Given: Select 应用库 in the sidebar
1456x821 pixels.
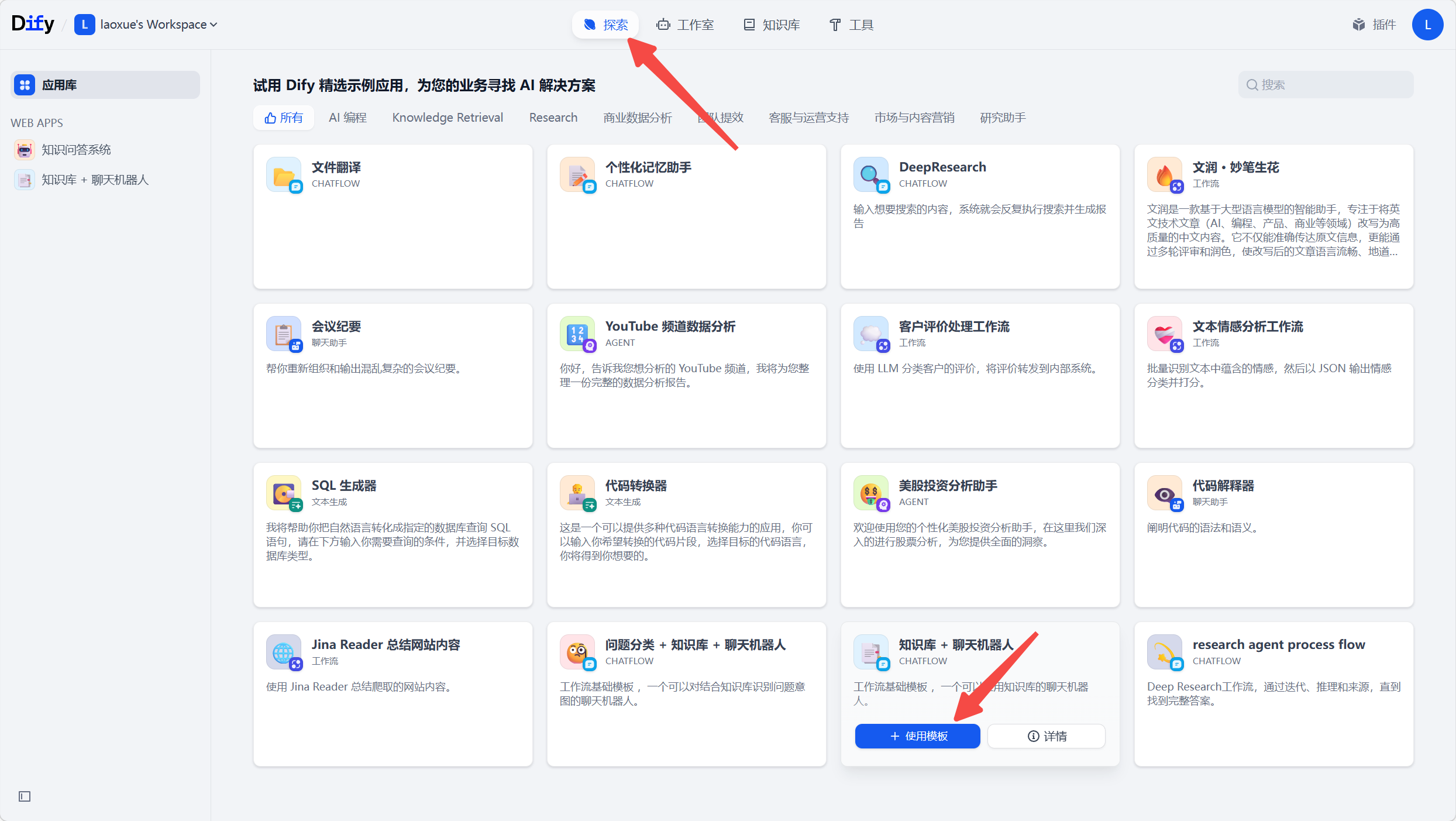Looking at the screenshot, I should tap(105, 85).
